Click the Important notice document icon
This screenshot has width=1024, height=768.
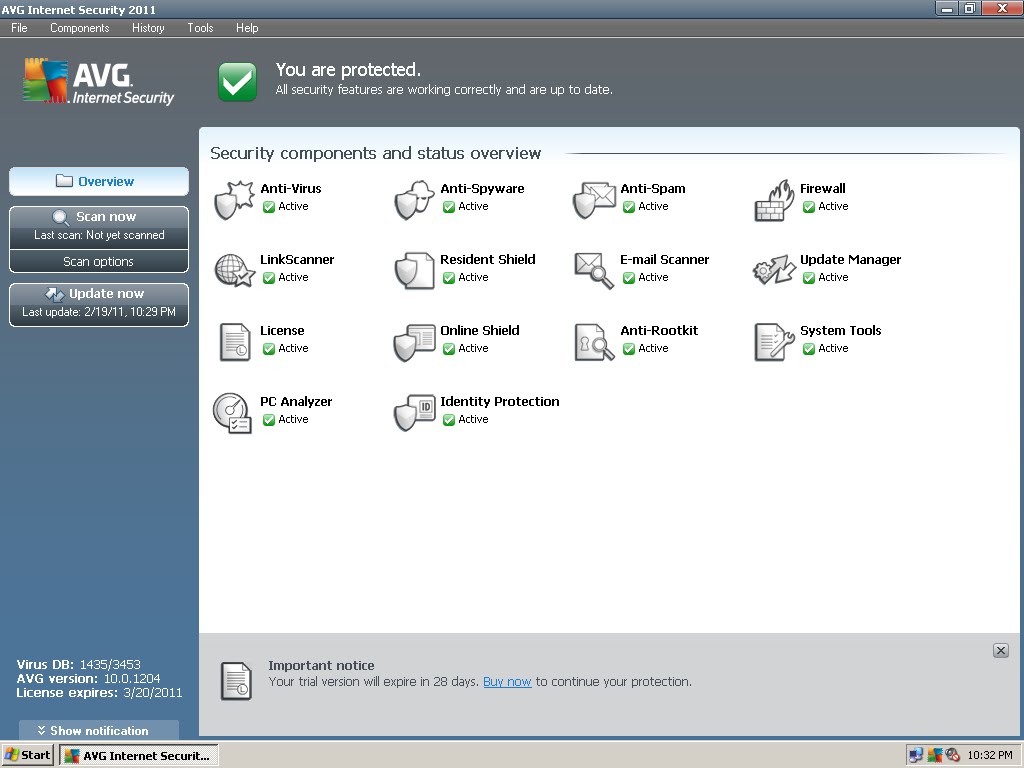pyautogui.click(x=236, y=680)
